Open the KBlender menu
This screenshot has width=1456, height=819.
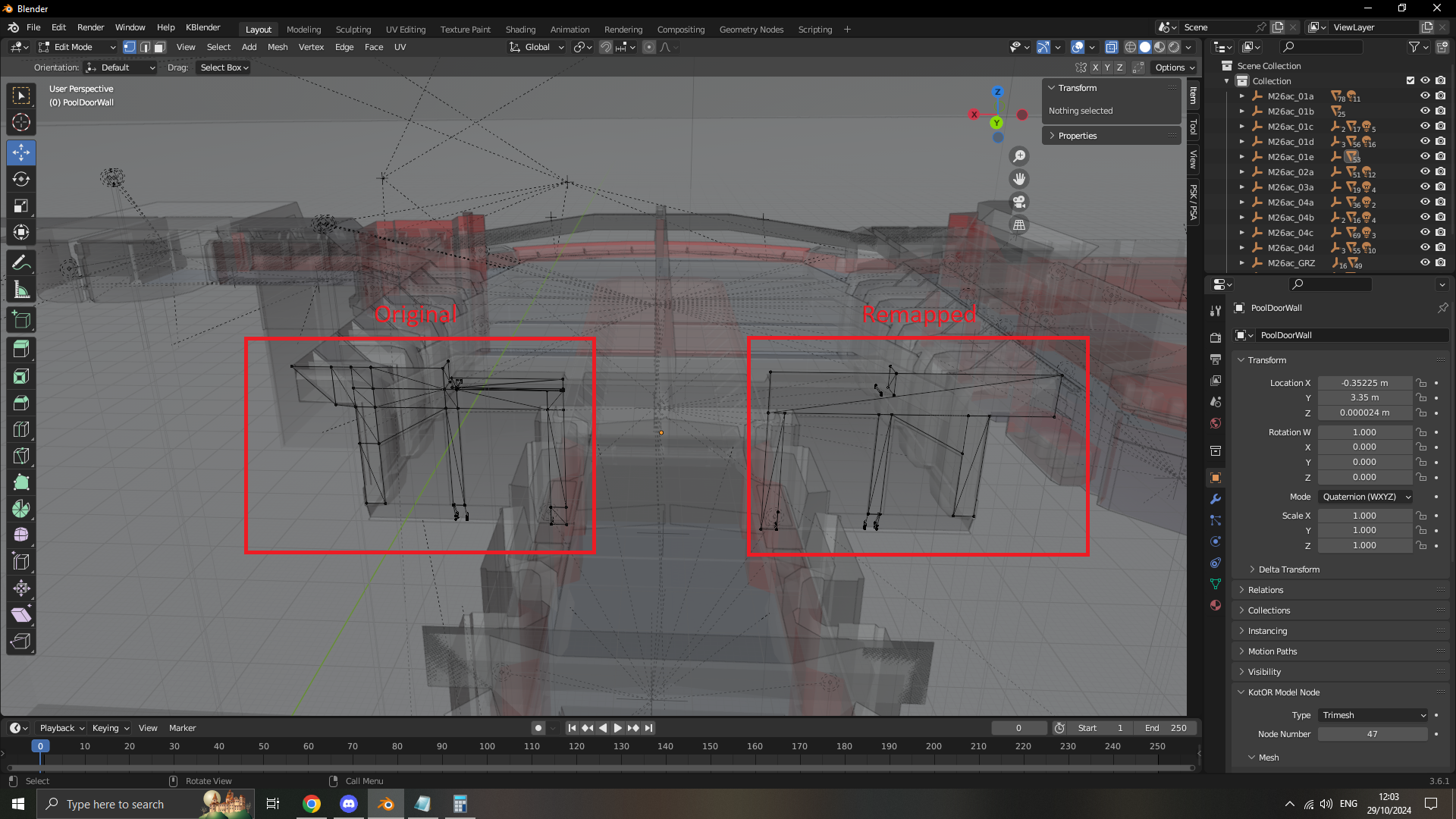click(x=203, y=27)
